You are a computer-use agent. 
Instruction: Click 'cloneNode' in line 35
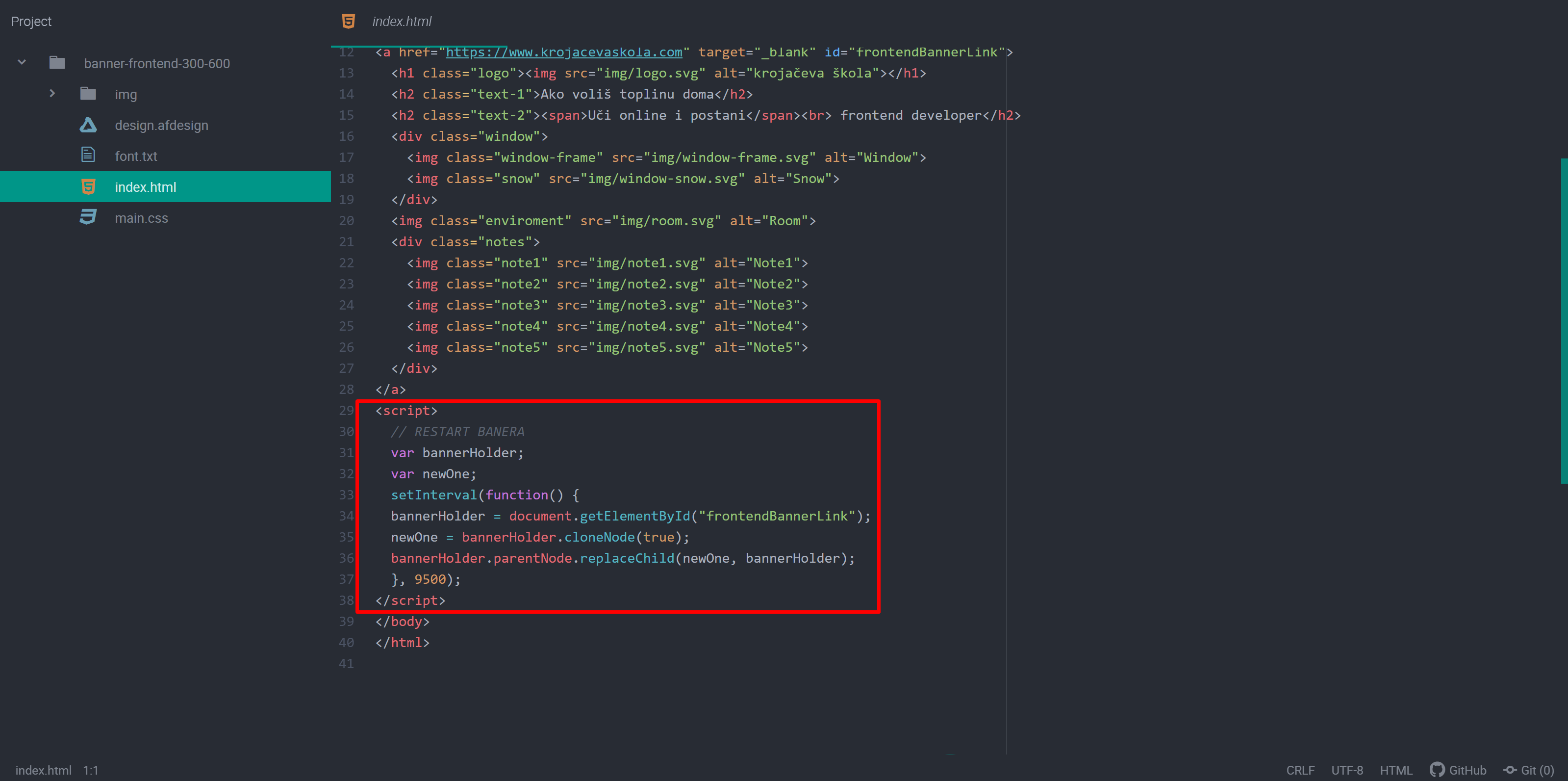pos(600,537)
